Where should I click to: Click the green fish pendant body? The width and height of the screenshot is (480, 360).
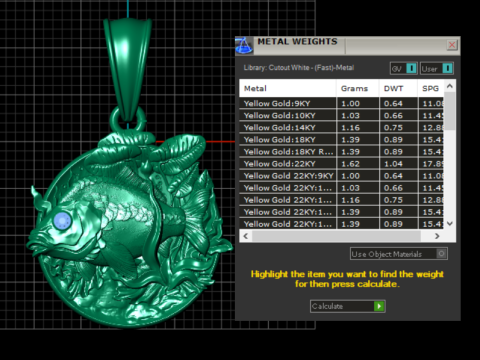point(130,230)
